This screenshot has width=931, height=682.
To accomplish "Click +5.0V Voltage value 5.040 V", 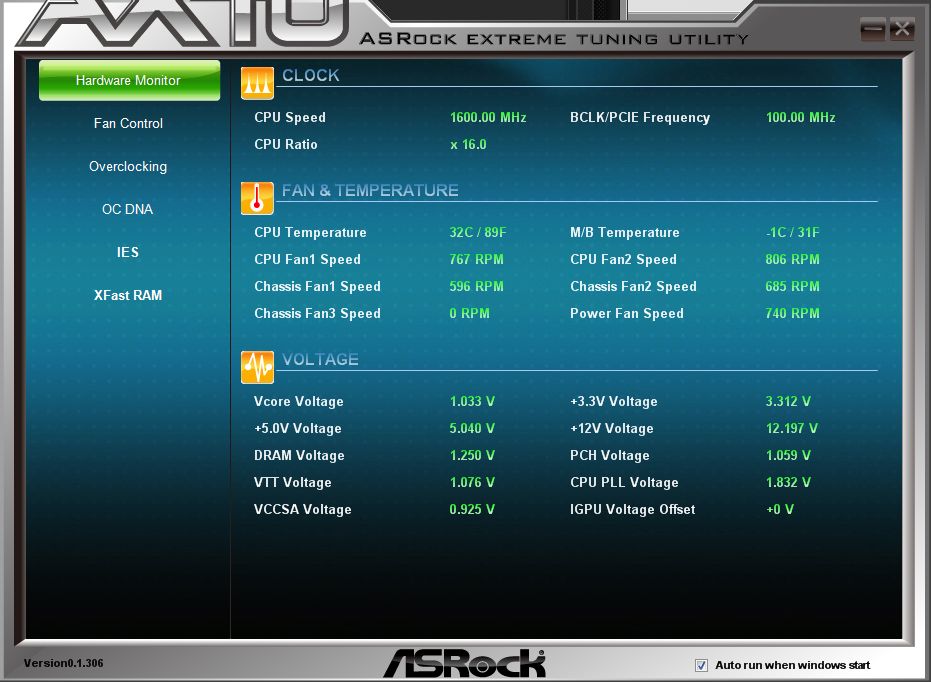I will click(x=472, y=429).
